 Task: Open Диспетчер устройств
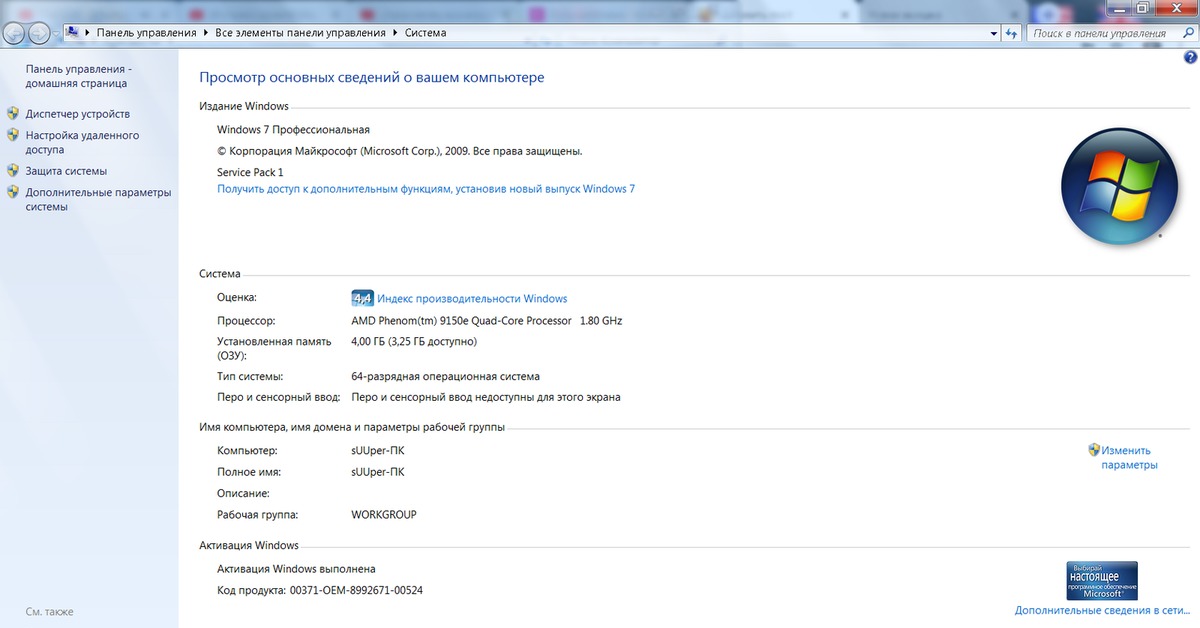click(x=78, y=114)
